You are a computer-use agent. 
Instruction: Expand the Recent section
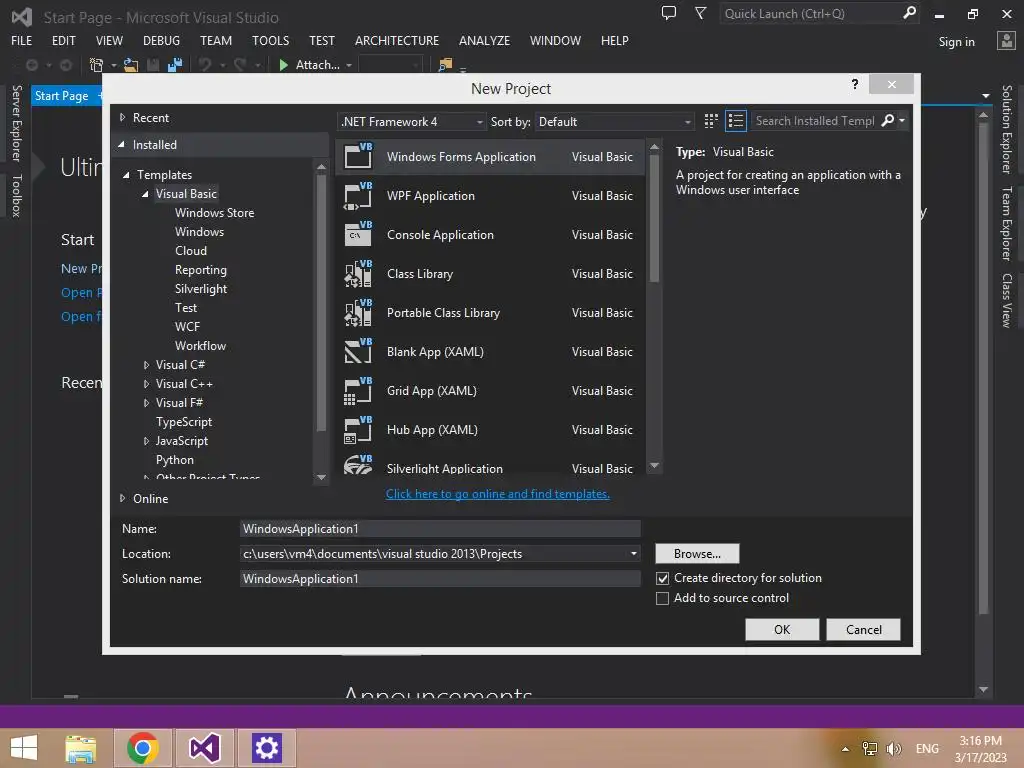(122, 118)
